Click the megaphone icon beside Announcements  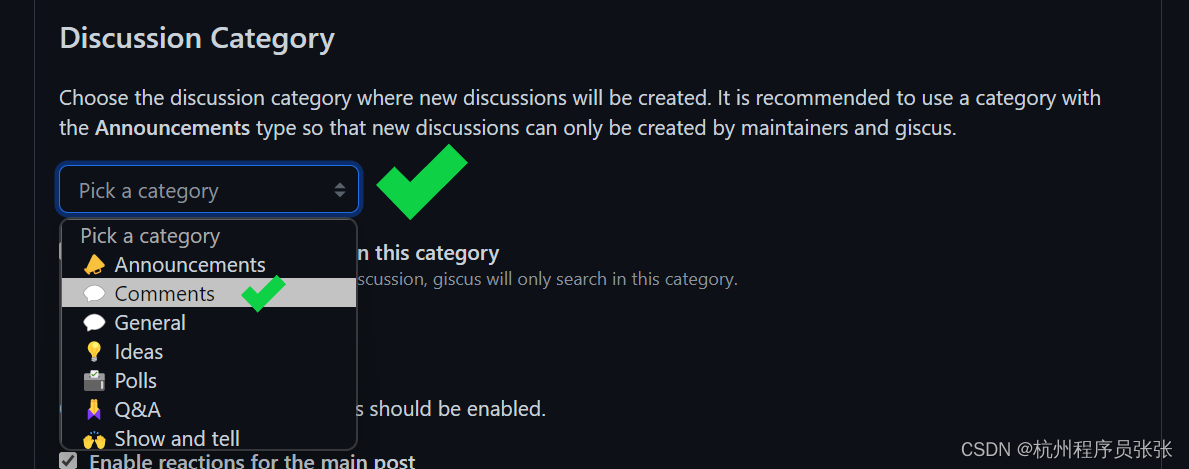click(94, 265)
